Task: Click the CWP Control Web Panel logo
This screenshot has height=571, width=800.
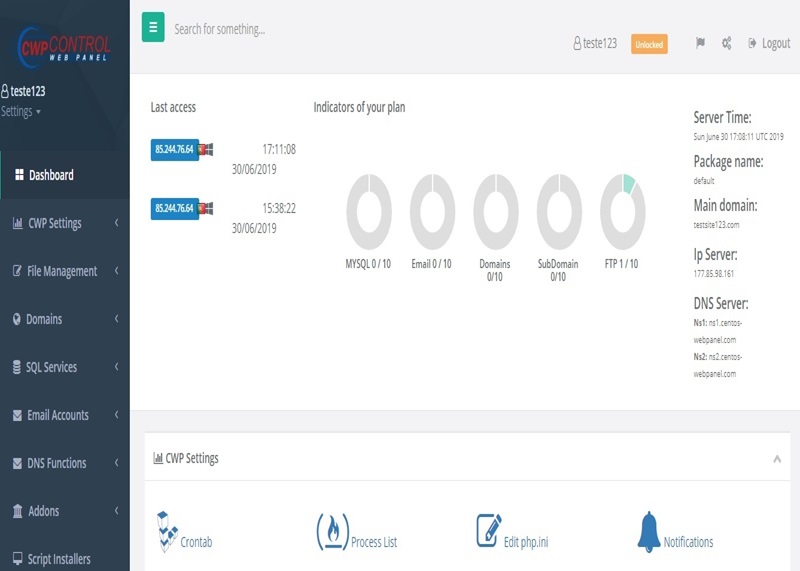Action: 64,48
